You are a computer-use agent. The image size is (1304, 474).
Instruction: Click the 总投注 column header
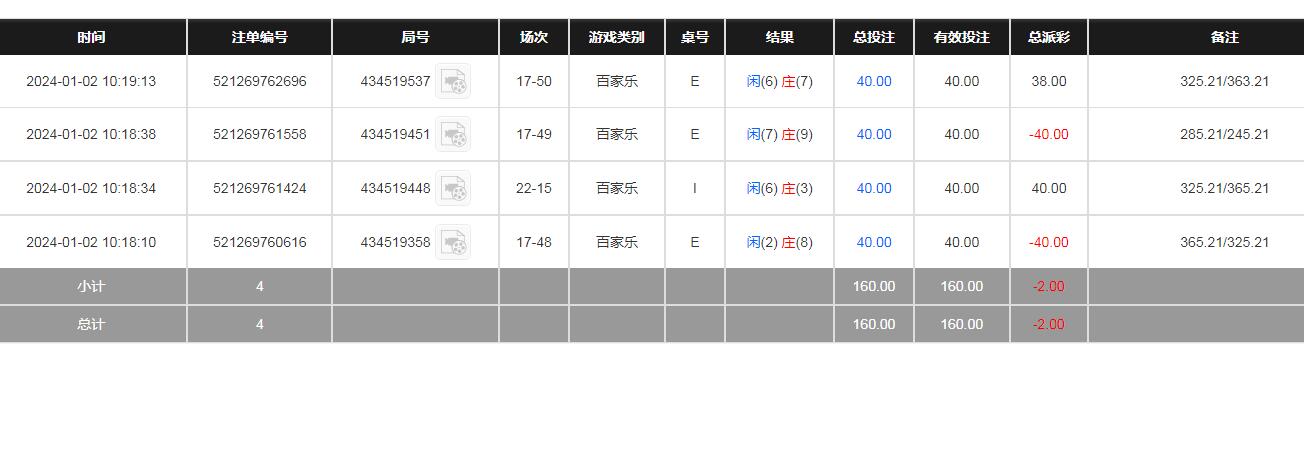pos(873,37)
